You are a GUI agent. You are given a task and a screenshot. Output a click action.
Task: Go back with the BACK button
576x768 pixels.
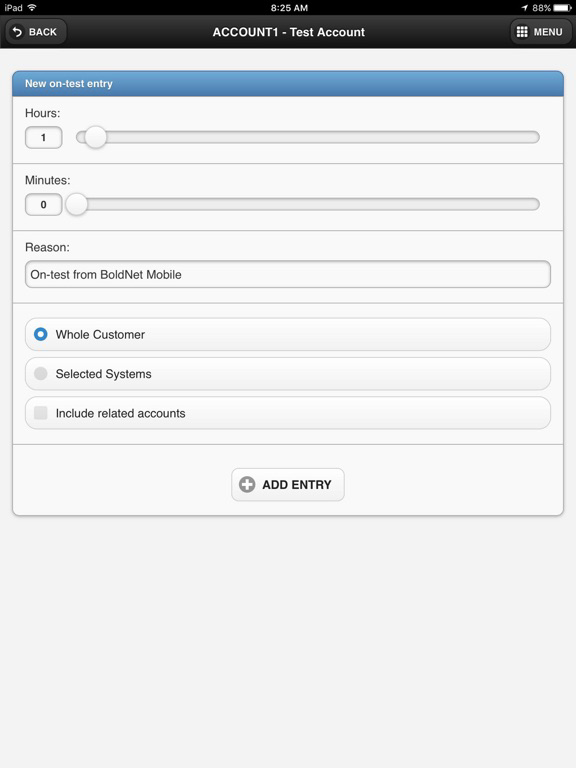(x=36, y=32)
